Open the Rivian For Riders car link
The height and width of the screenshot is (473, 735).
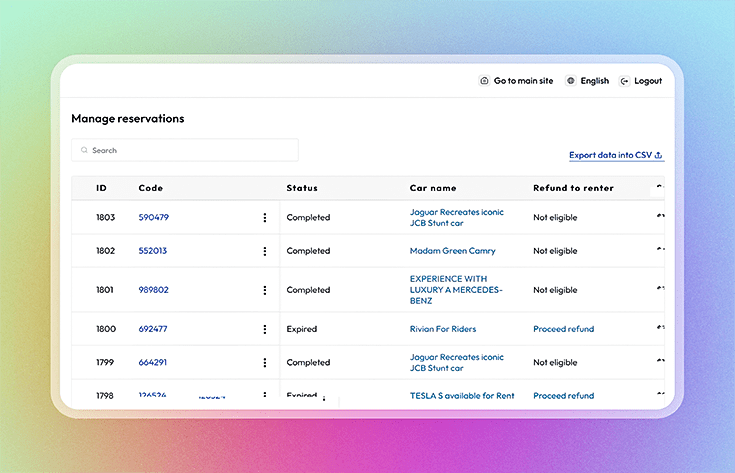(x=443, y=329)
